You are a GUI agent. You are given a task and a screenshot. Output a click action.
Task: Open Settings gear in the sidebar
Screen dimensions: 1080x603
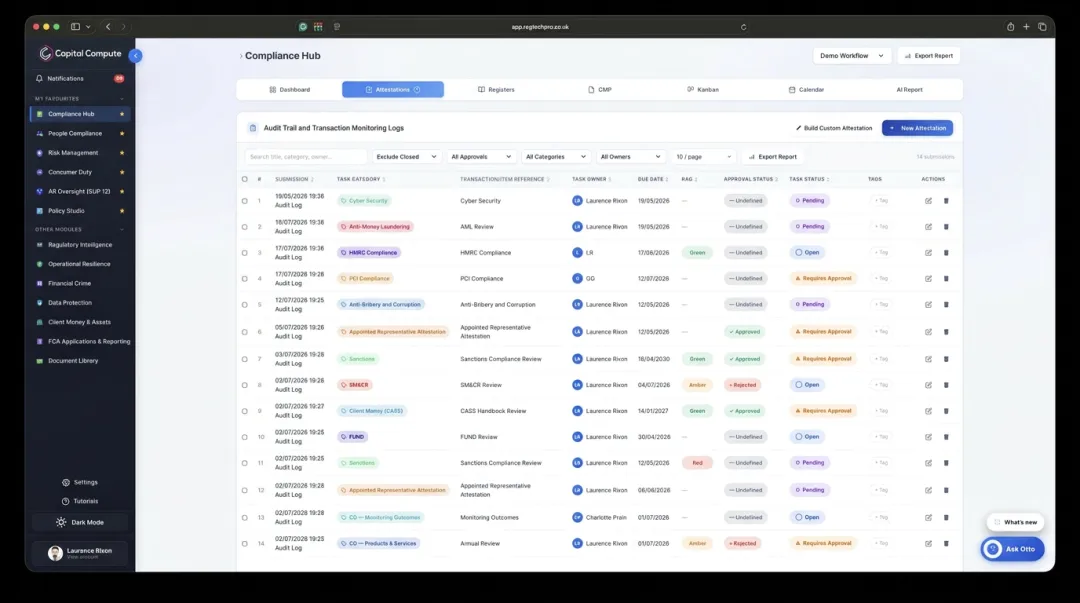tap(66, 482)
